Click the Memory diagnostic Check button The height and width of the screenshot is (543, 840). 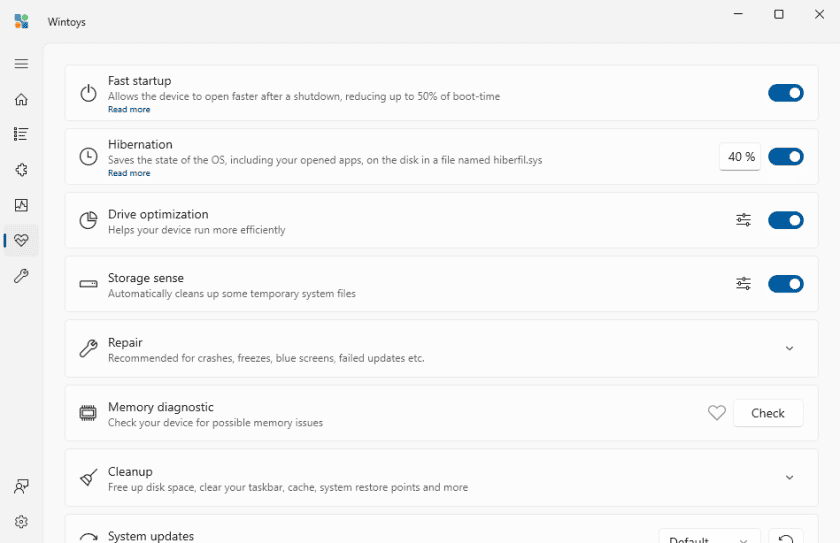point(767,413)
